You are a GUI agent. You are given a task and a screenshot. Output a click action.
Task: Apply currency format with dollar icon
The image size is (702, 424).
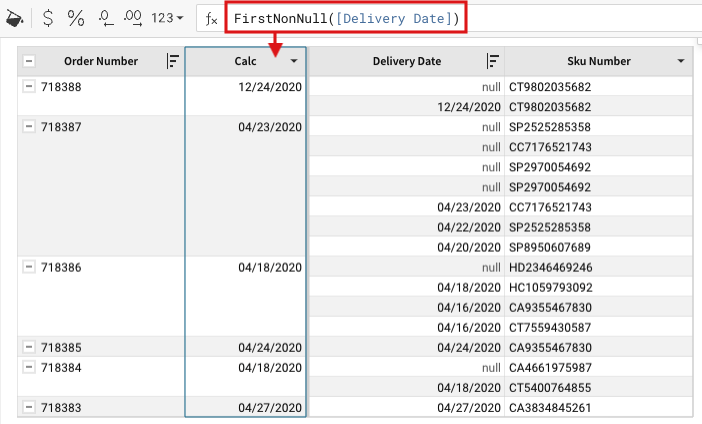point(48,18)
